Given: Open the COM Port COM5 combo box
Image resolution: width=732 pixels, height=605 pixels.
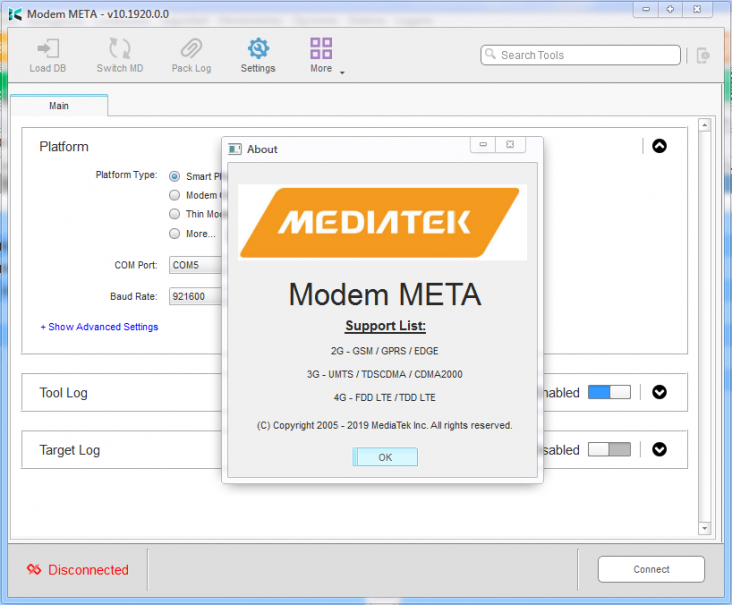Looking at the screenshot, I should click(x=196, y=265).
